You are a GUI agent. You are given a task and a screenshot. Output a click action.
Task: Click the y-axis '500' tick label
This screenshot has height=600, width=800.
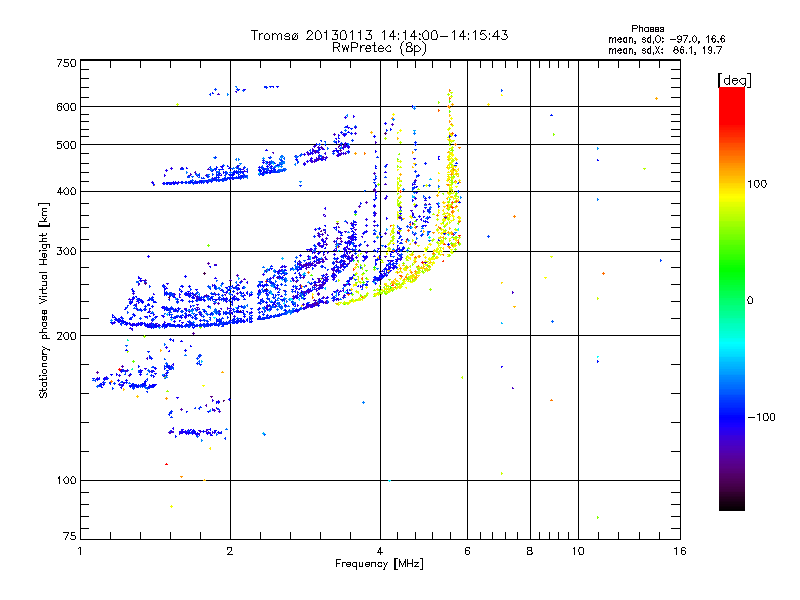coord(66,145)
